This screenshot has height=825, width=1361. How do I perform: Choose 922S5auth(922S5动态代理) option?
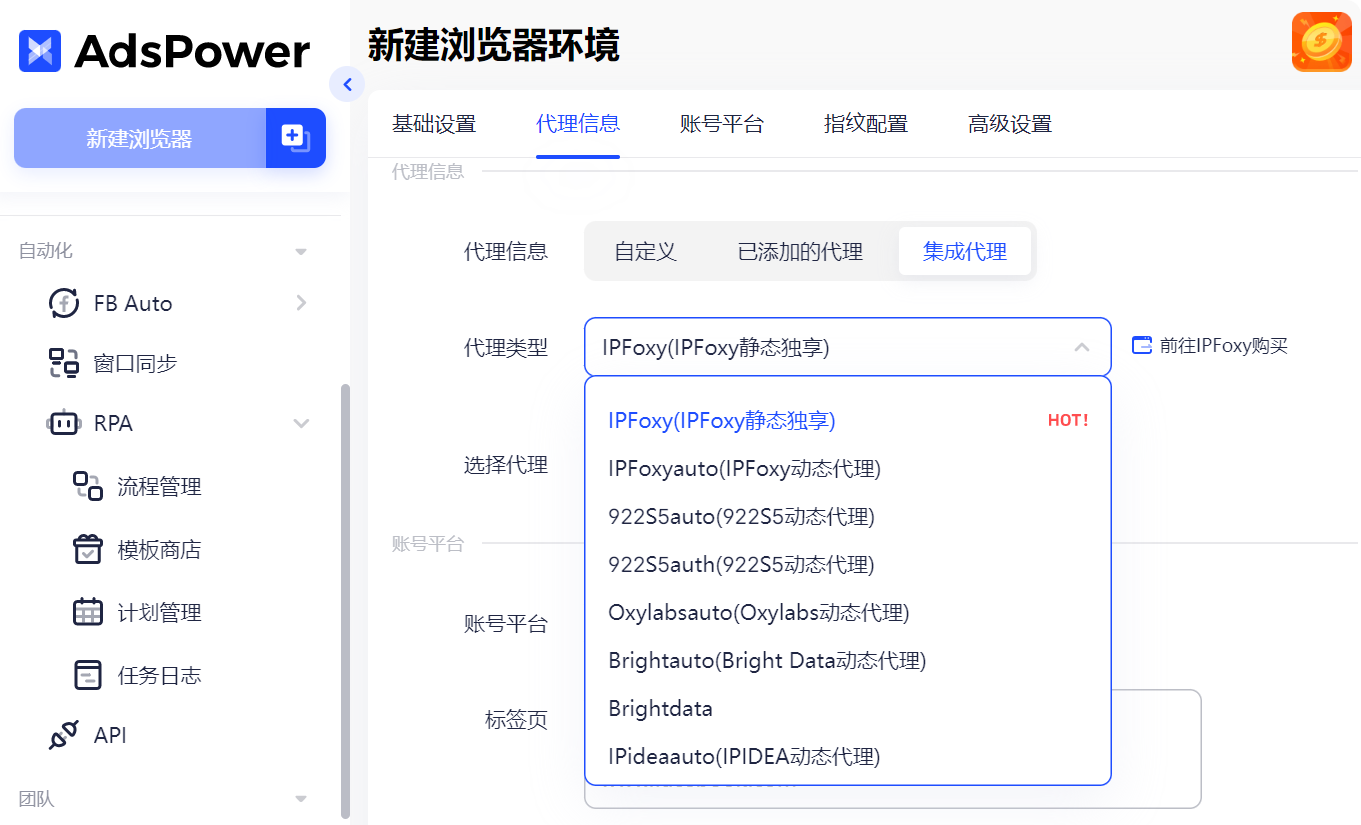tap(848, 565)
